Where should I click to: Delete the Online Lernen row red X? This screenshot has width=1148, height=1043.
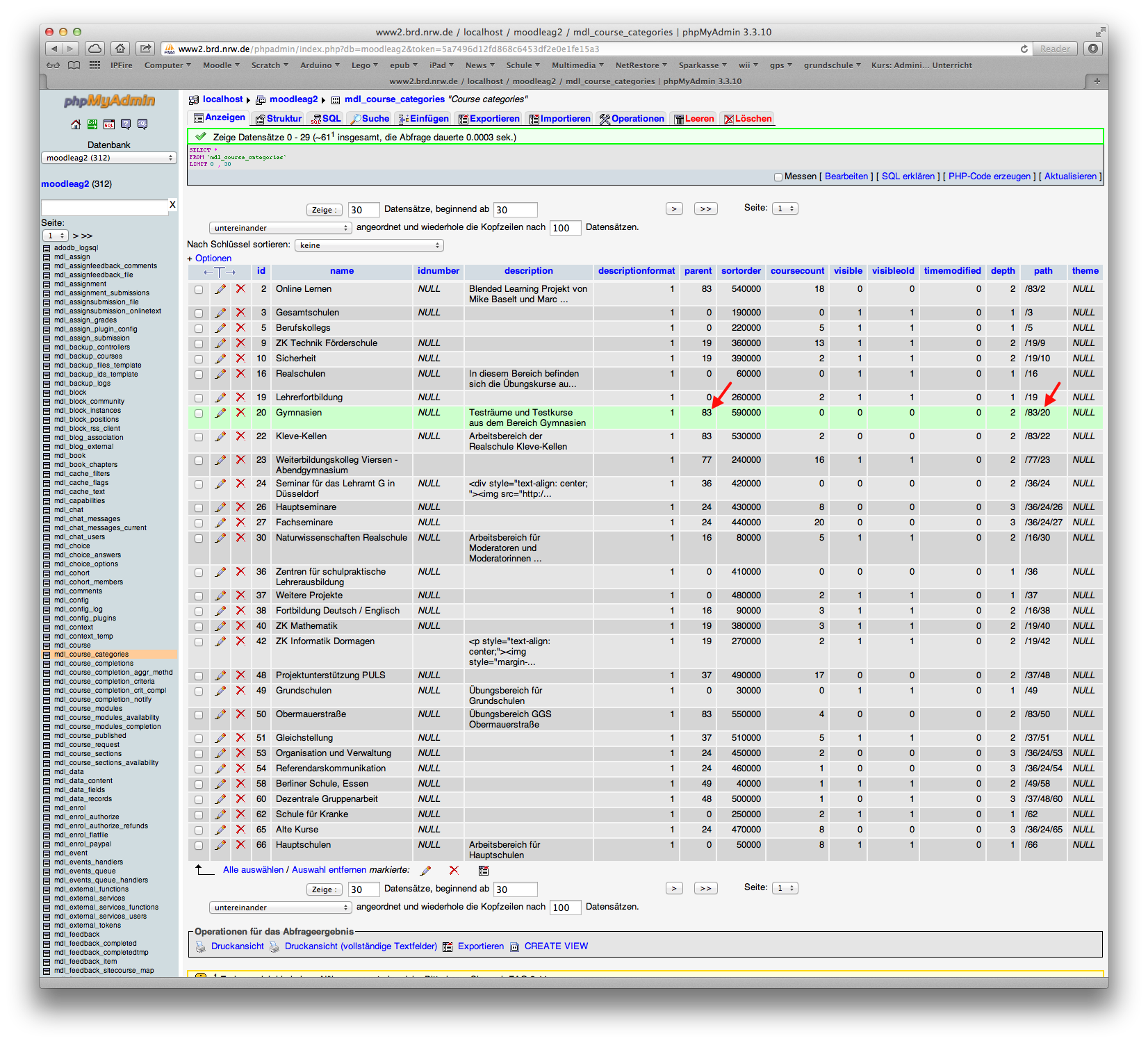[240, 289]
